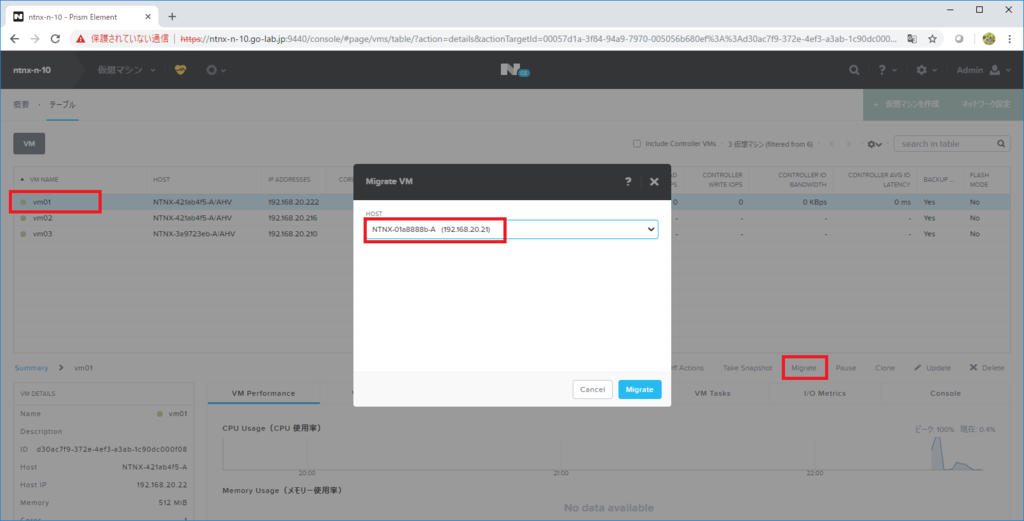Select the vm03 row
This screenshot has width=1024, height=521.
tap(511, 234)
